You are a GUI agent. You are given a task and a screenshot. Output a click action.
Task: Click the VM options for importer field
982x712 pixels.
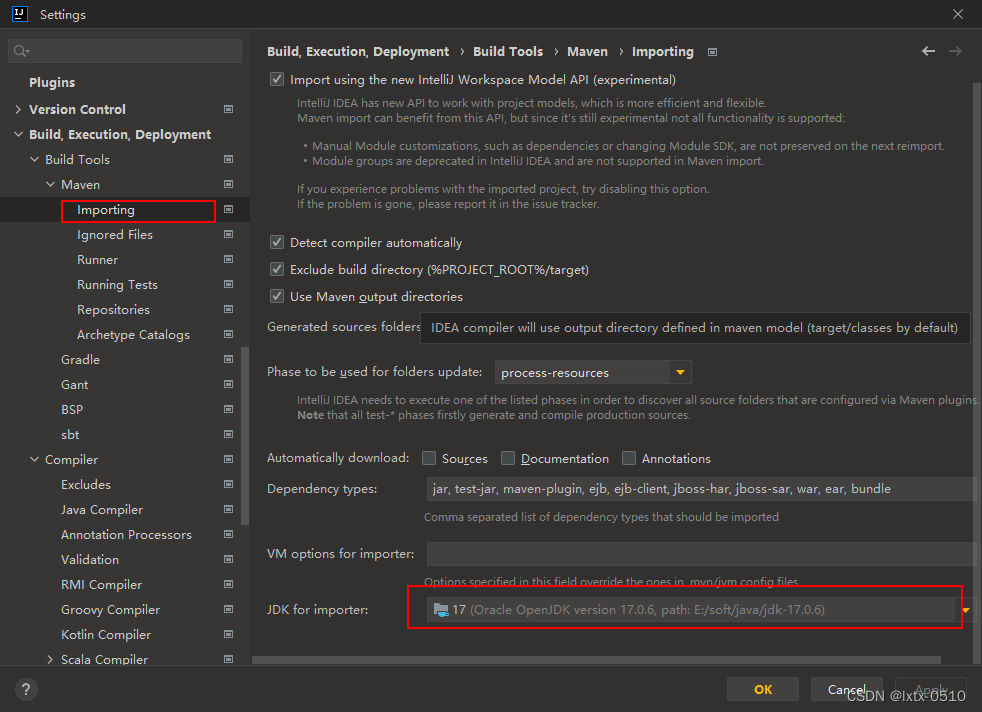[701, 554]
